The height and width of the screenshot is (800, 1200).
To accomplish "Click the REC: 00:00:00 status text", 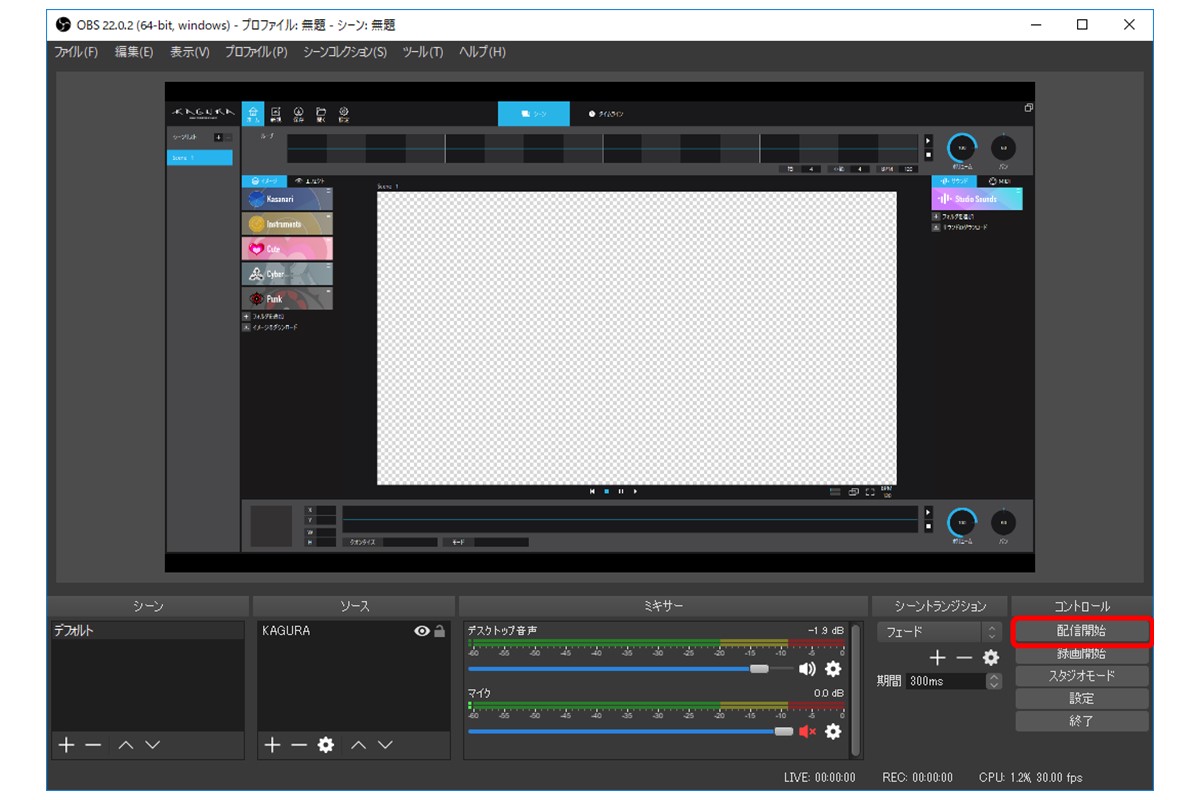I will click(918, 777).
